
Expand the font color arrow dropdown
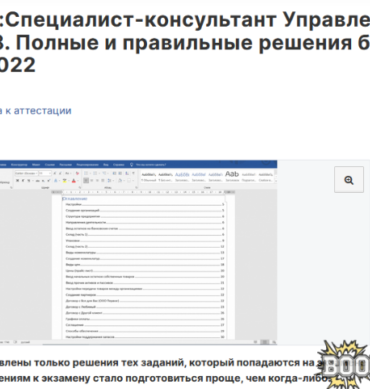[78, 180]
